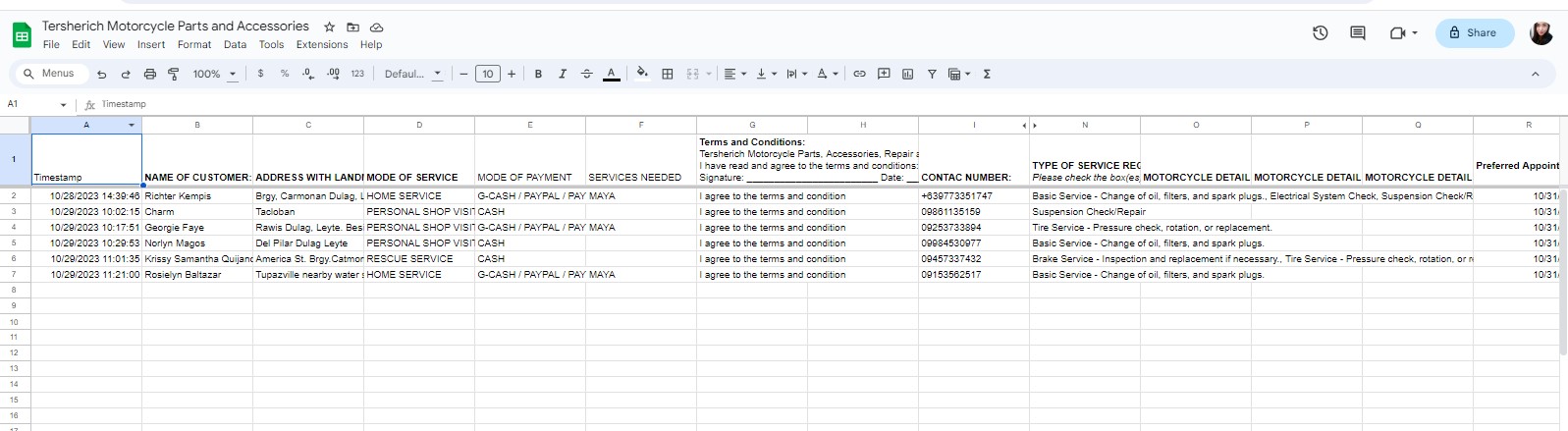Image resolution: width=1568 pixels, height=431 pixels.
Task: Rename the Tersherich Motorcycle Parts and Accessories title
Action: (x=176, y=27)
